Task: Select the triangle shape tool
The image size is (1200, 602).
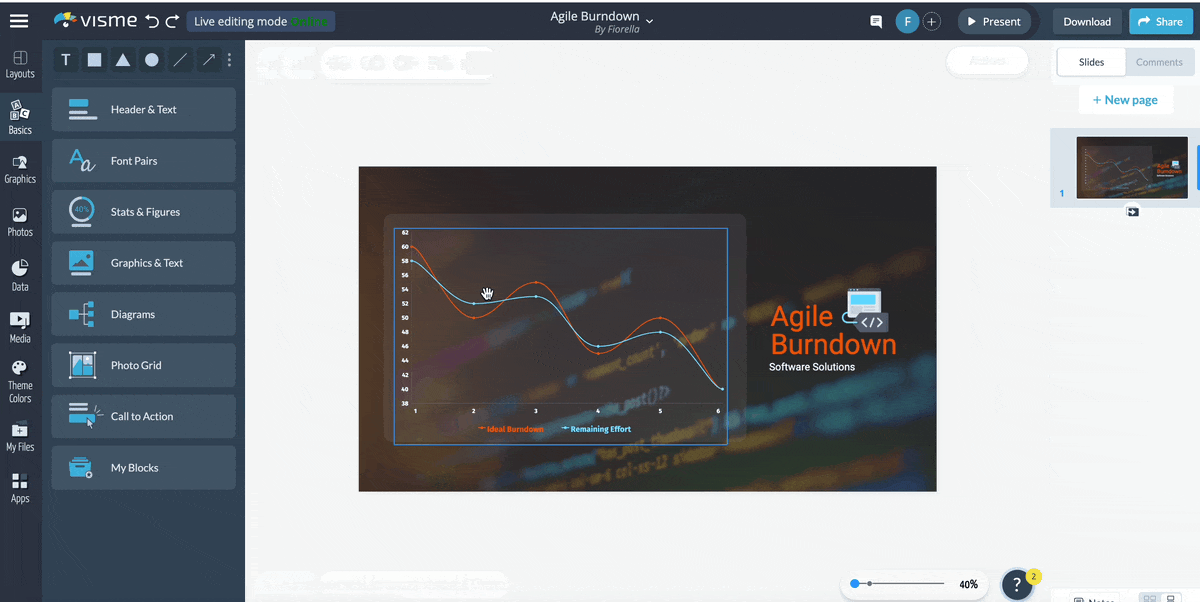Action: 123,60
